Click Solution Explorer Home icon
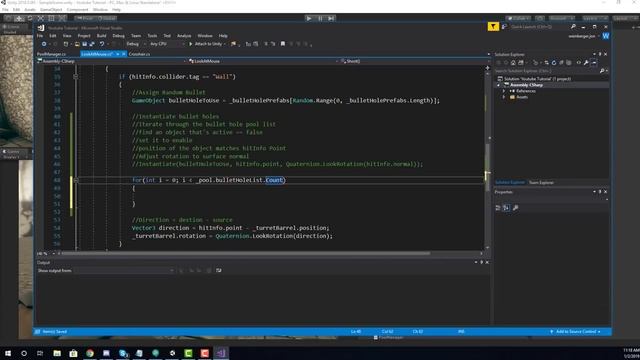Viewport: 640px width, 360px height. pyautogui.click(x=513, y=63)
